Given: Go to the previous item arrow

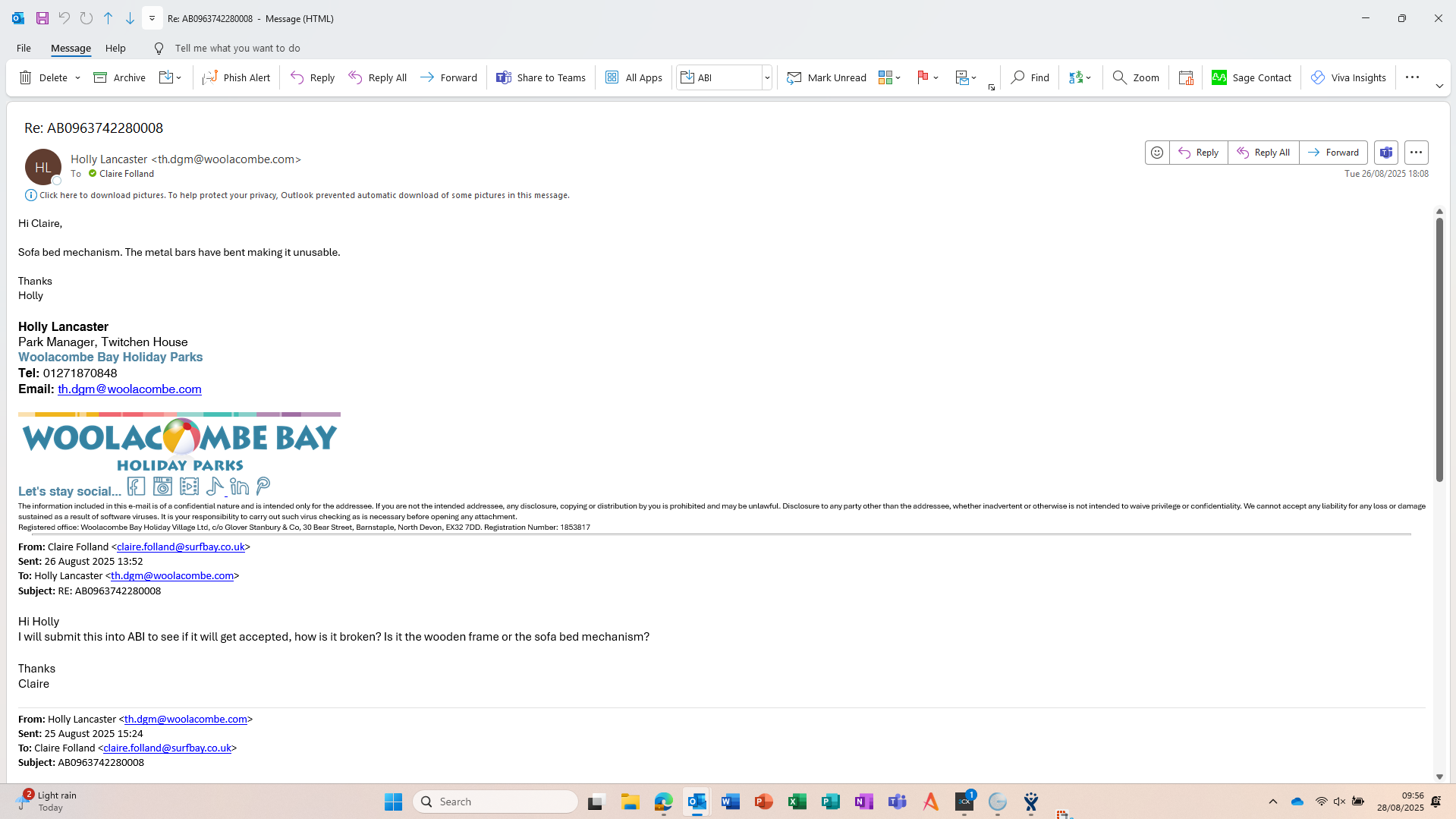Looking at the screenshot, I should 108,18.
